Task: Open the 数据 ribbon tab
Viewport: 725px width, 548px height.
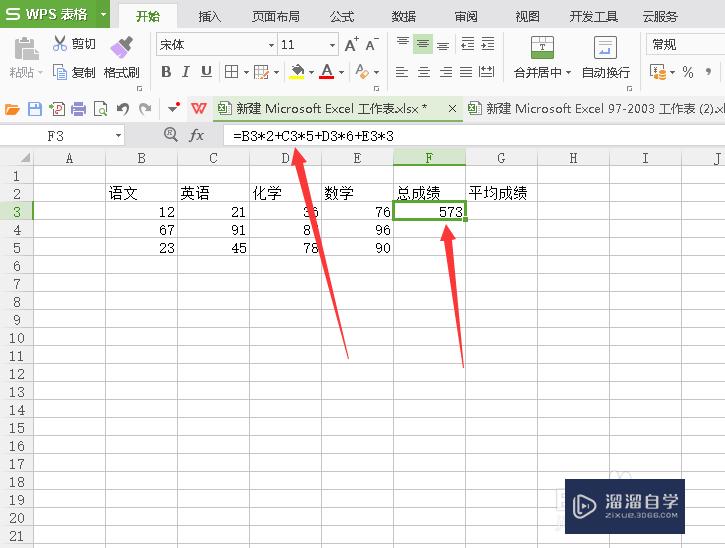Action: coord(404,17)
